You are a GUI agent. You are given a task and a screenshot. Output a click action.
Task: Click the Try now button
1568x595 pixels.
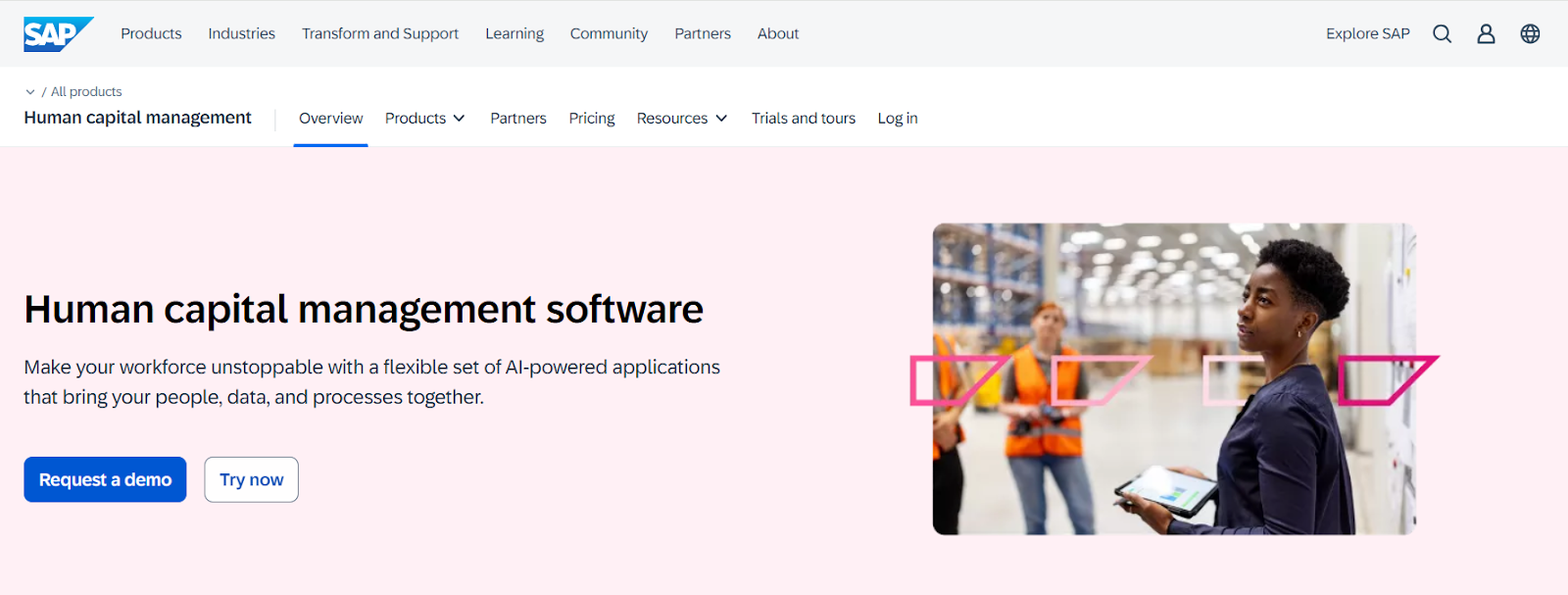pyautogui.click(x=251, y=479)
